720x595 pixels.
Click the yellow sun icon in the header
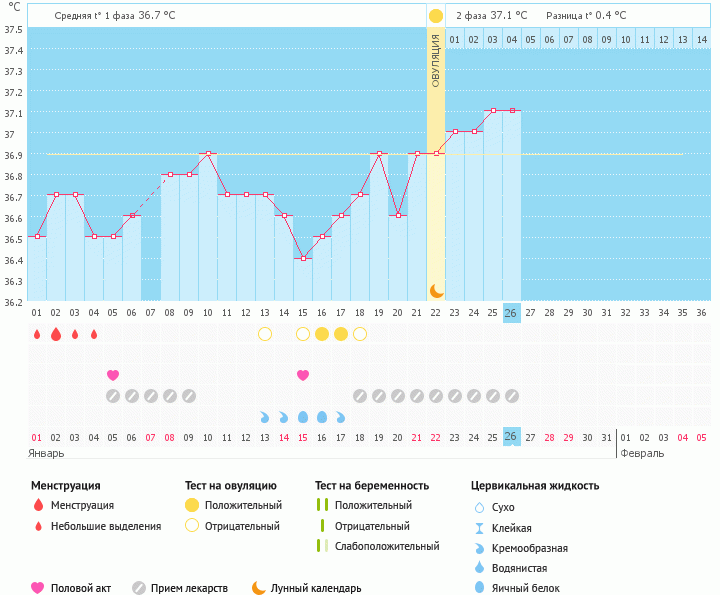coord(436,16)
